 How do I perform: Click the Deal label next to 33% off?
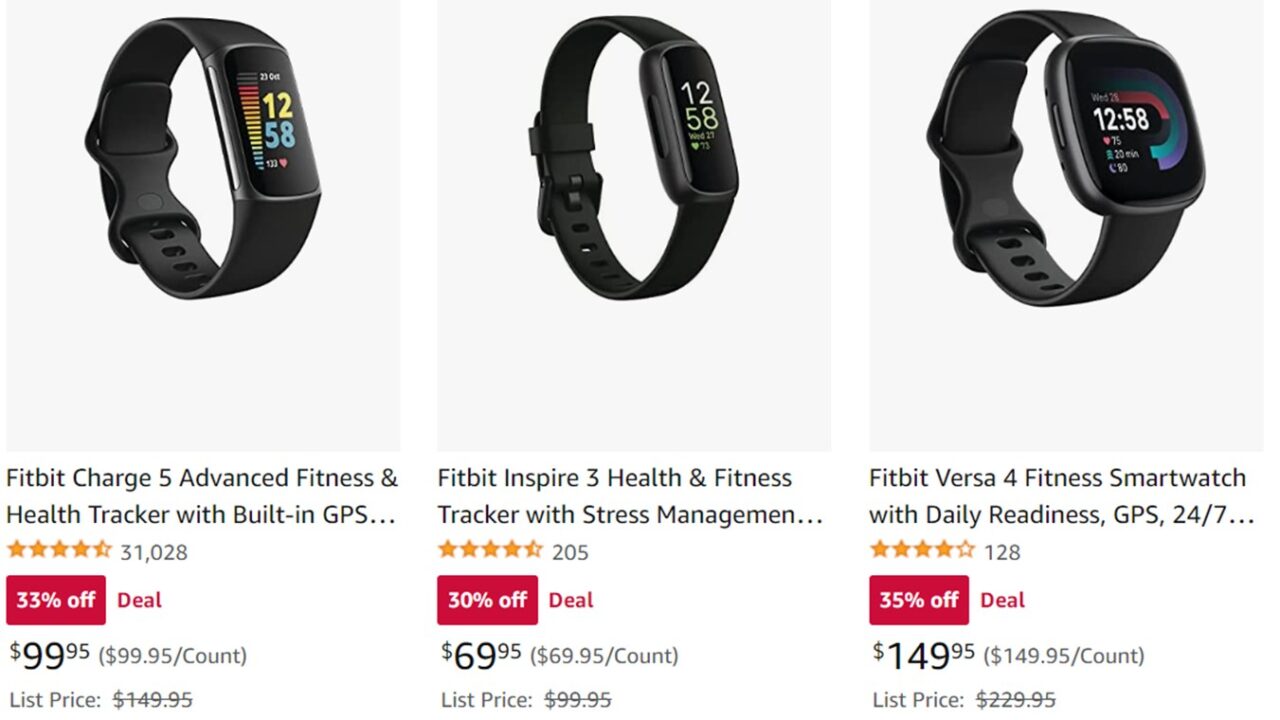tap(140, 600)
